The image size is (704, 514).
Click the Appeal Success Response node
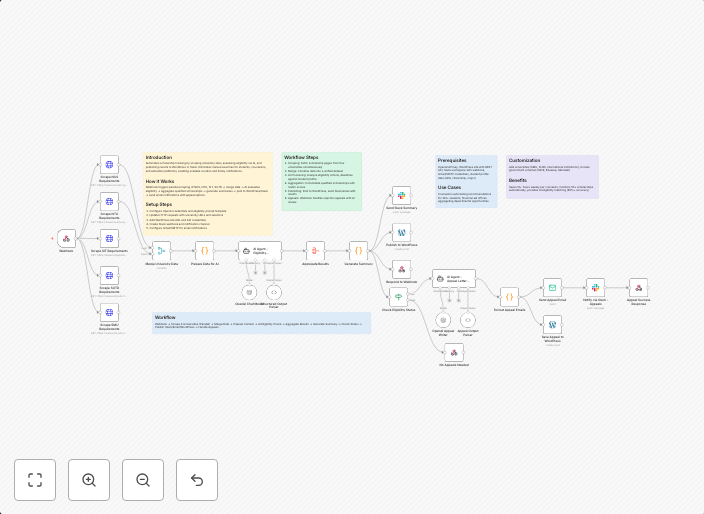tap(638, 287)
